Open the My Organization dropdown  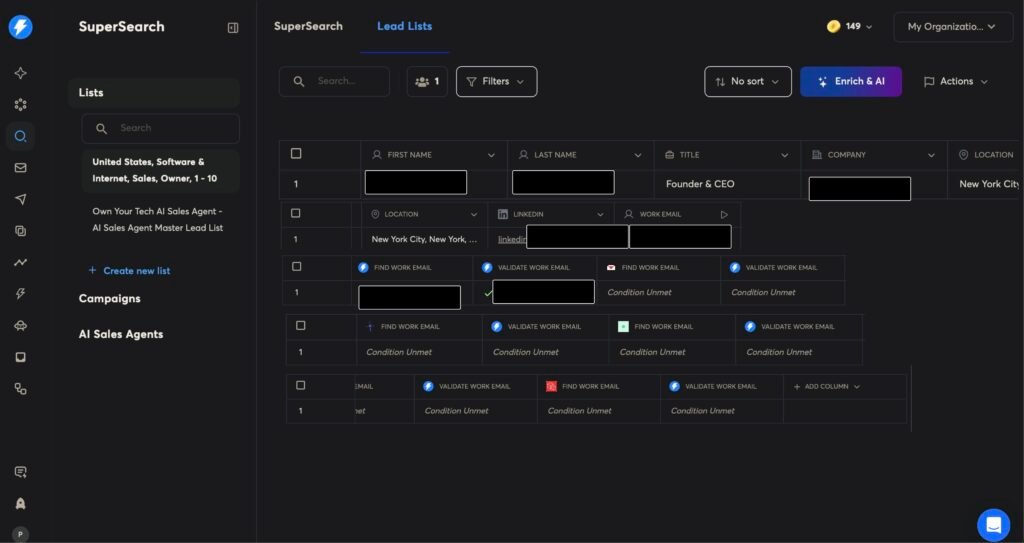click(953, 27)
